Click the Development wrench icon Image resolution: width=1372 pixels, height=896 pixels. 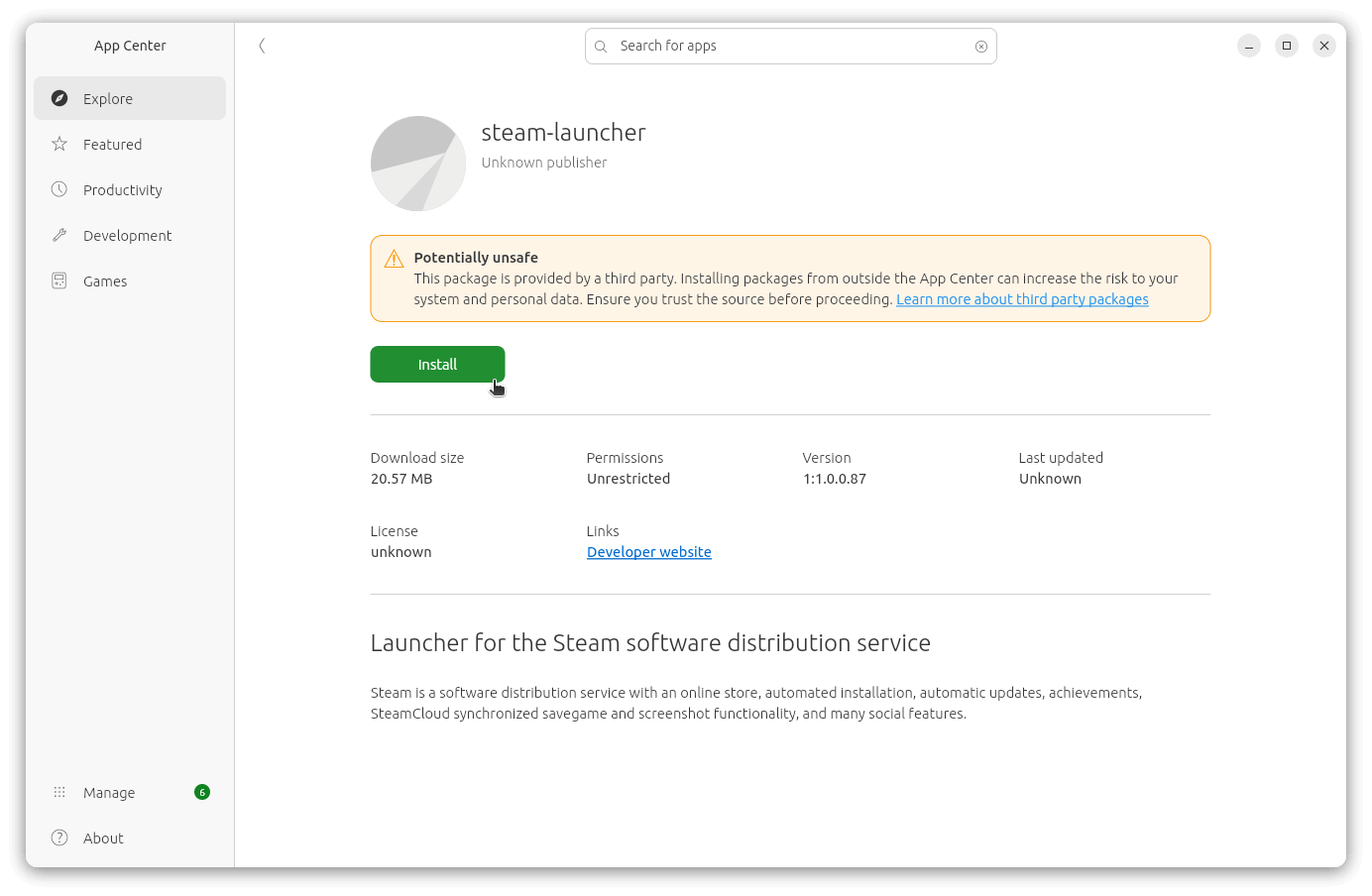pos(59,235)
